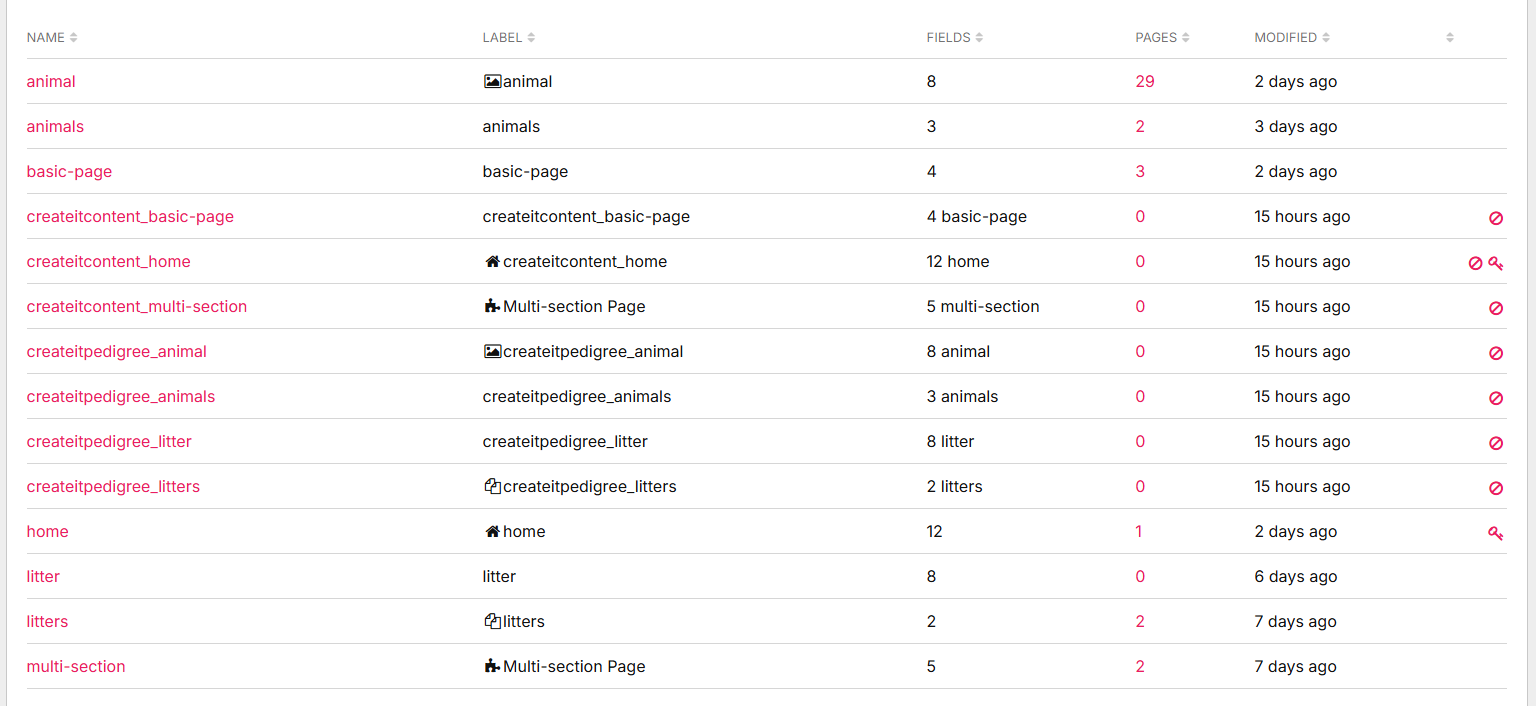Click the image icon beside animal label
Image resolution: width=1536 pixels, height=706 pixels.
(x=492, y=82)
